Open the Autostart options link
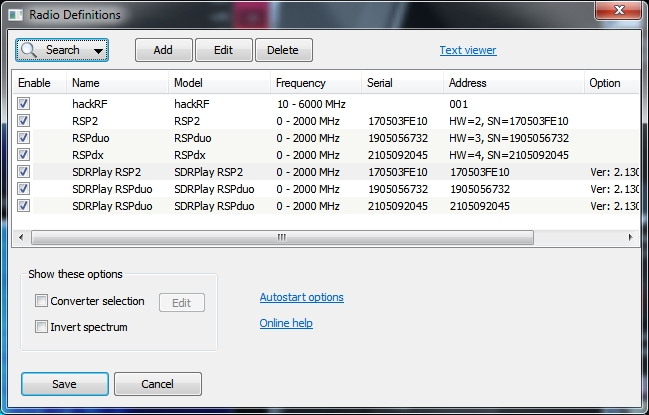Image resolution: width=649 pixels, height=415 pixels. 301,297
